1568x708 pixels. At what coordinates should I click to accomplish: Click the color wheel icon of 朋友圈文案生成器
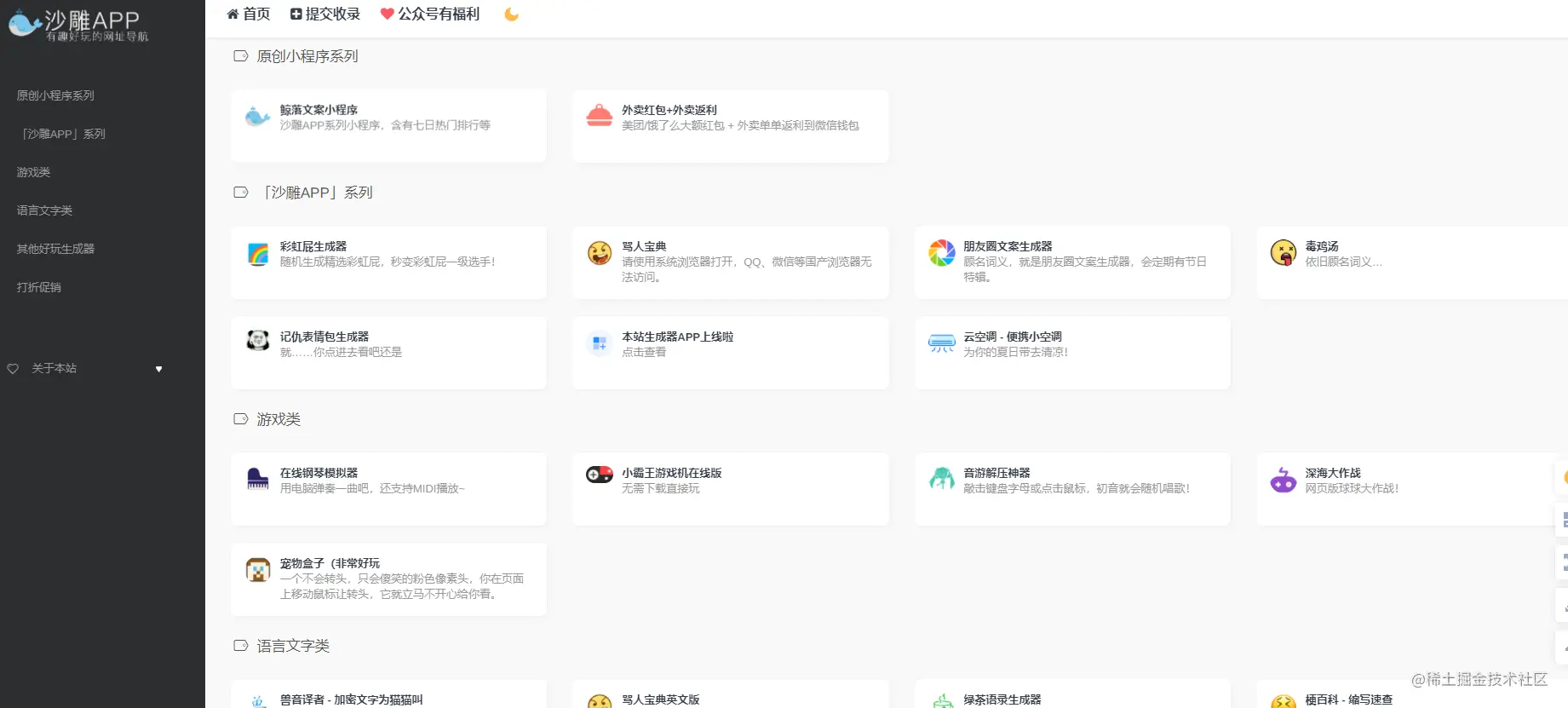pos(942,253)
